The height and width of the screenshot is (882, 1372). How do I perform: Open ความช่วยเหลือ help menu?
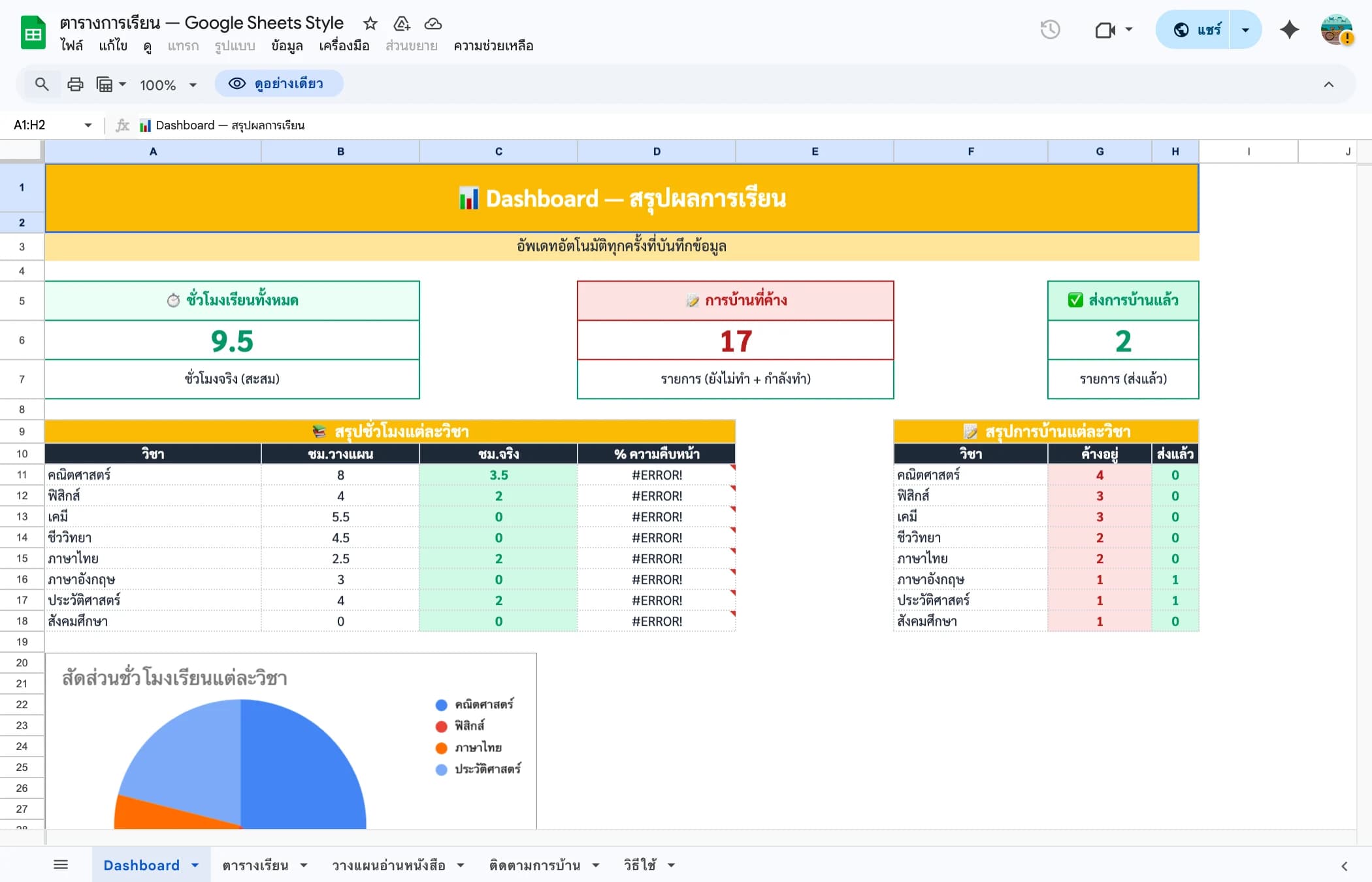[x=494, y=46]
